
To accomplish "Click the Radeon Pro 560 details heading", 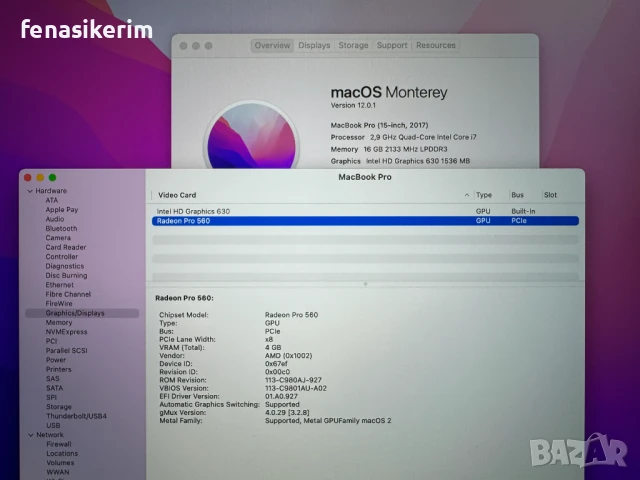I will (x=184, y=298).
